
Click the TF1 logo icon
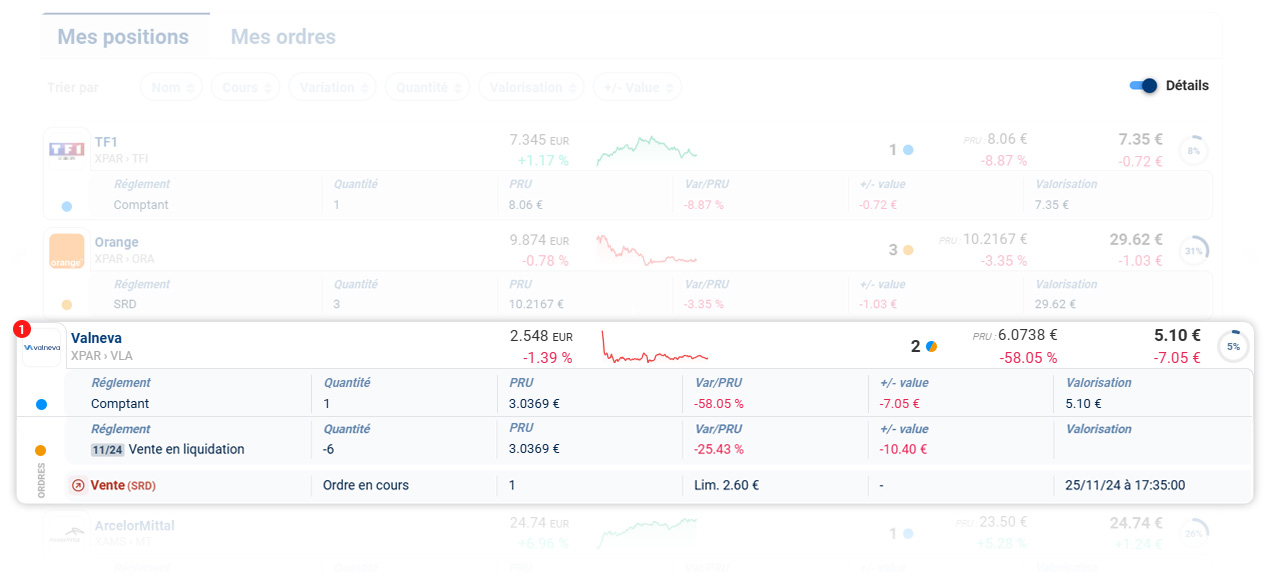point(66,150)
